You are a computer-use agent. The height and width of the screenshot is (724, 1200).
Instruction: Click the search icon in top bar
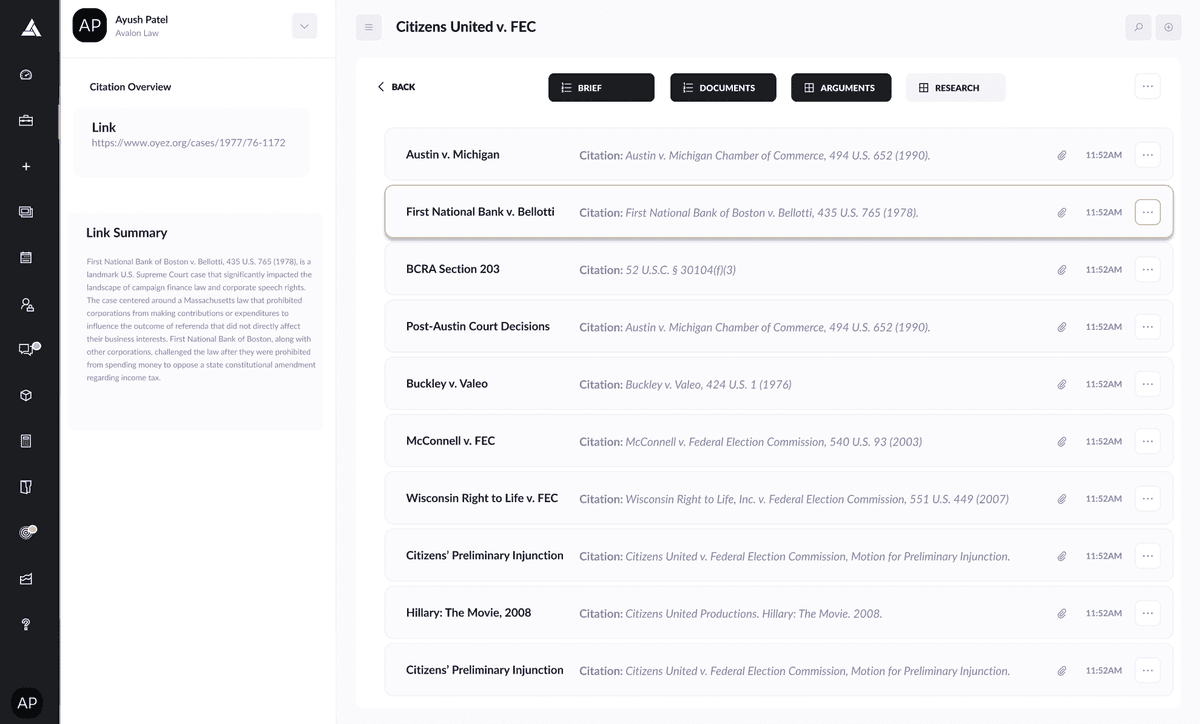(x=1137, y=28)
